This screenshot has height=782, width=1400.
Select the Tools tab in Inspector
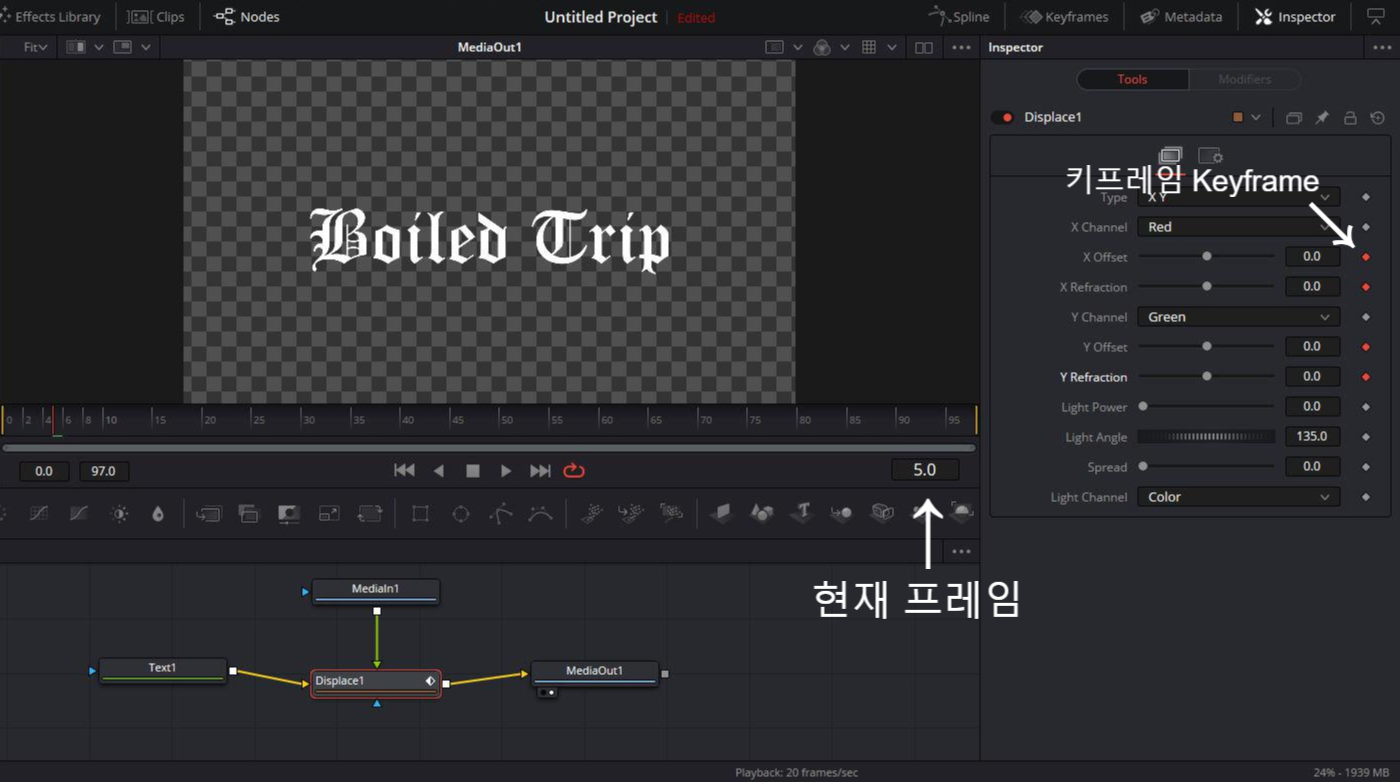1133,79
